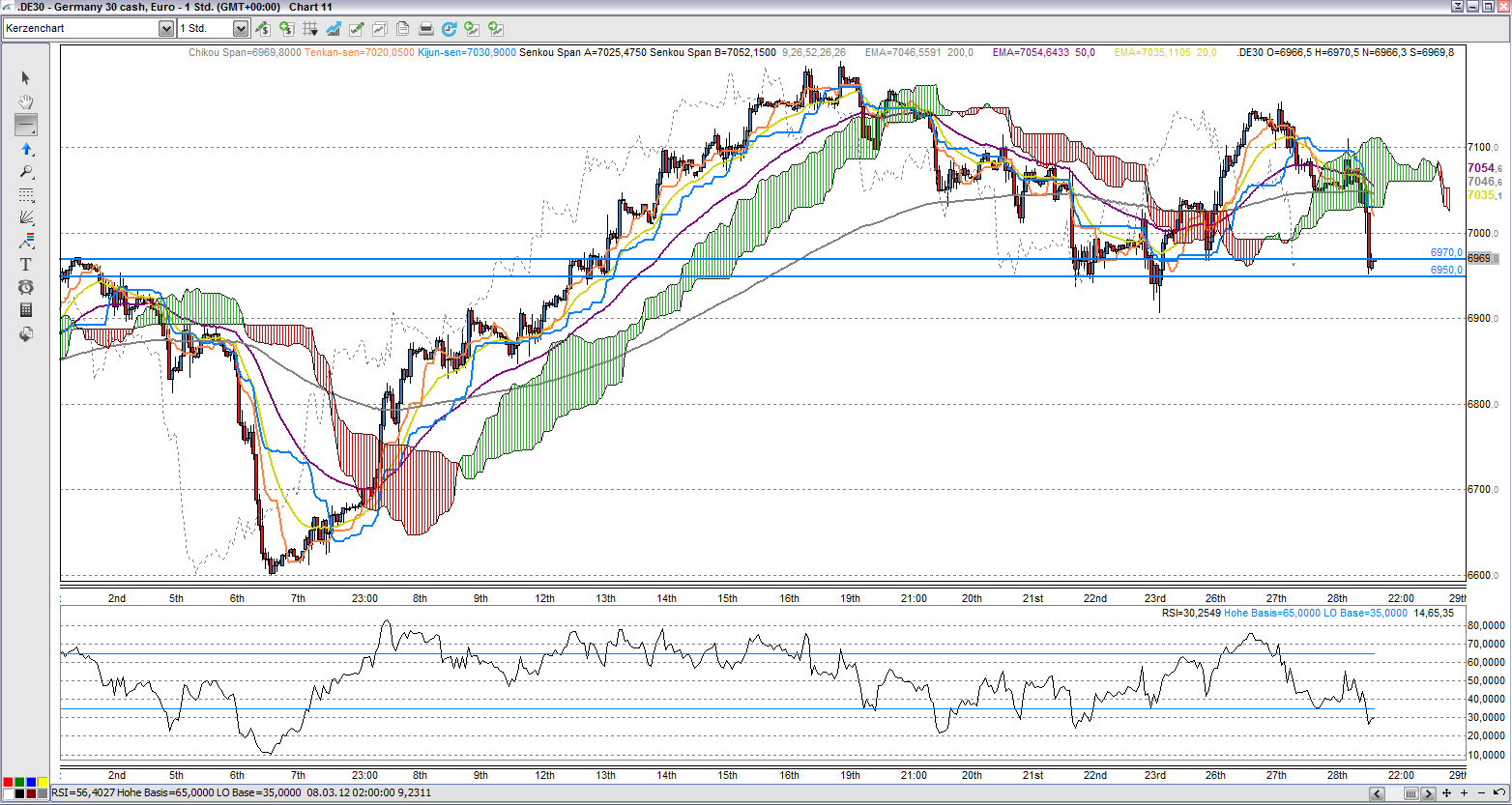Click the blue arrow marker tool
Screen dimensions: 1512x805
26,149
